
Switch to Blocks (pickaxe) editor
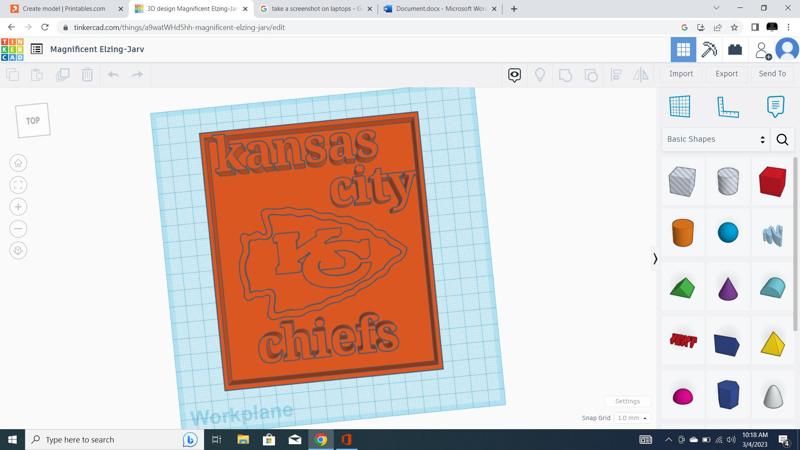point(709,49)
